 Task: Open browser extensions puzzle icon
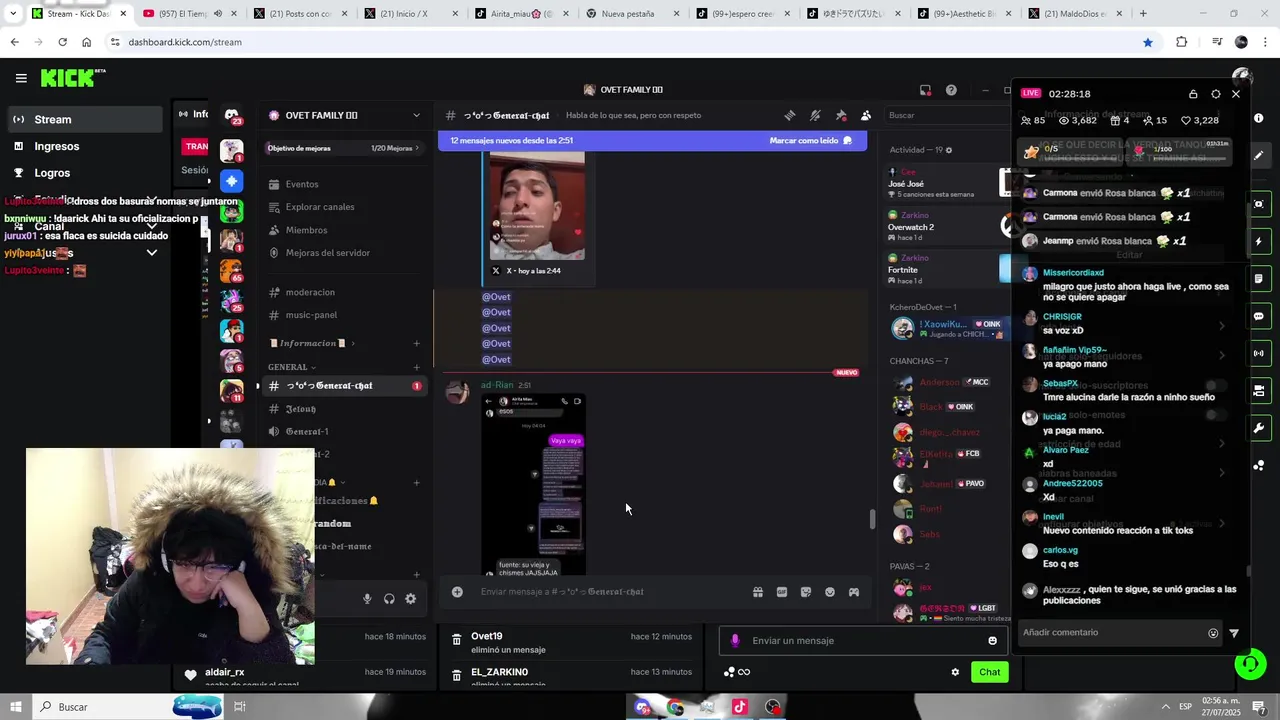tap(1181, 42)
